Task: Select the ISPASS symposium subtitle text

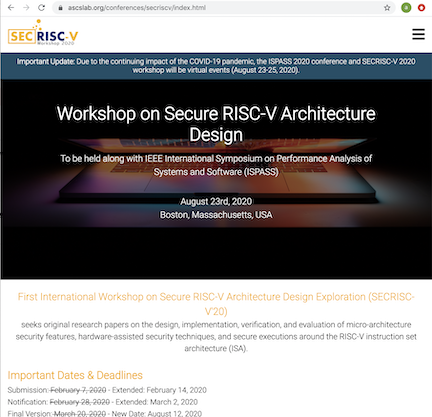Action: coord(216,165)
